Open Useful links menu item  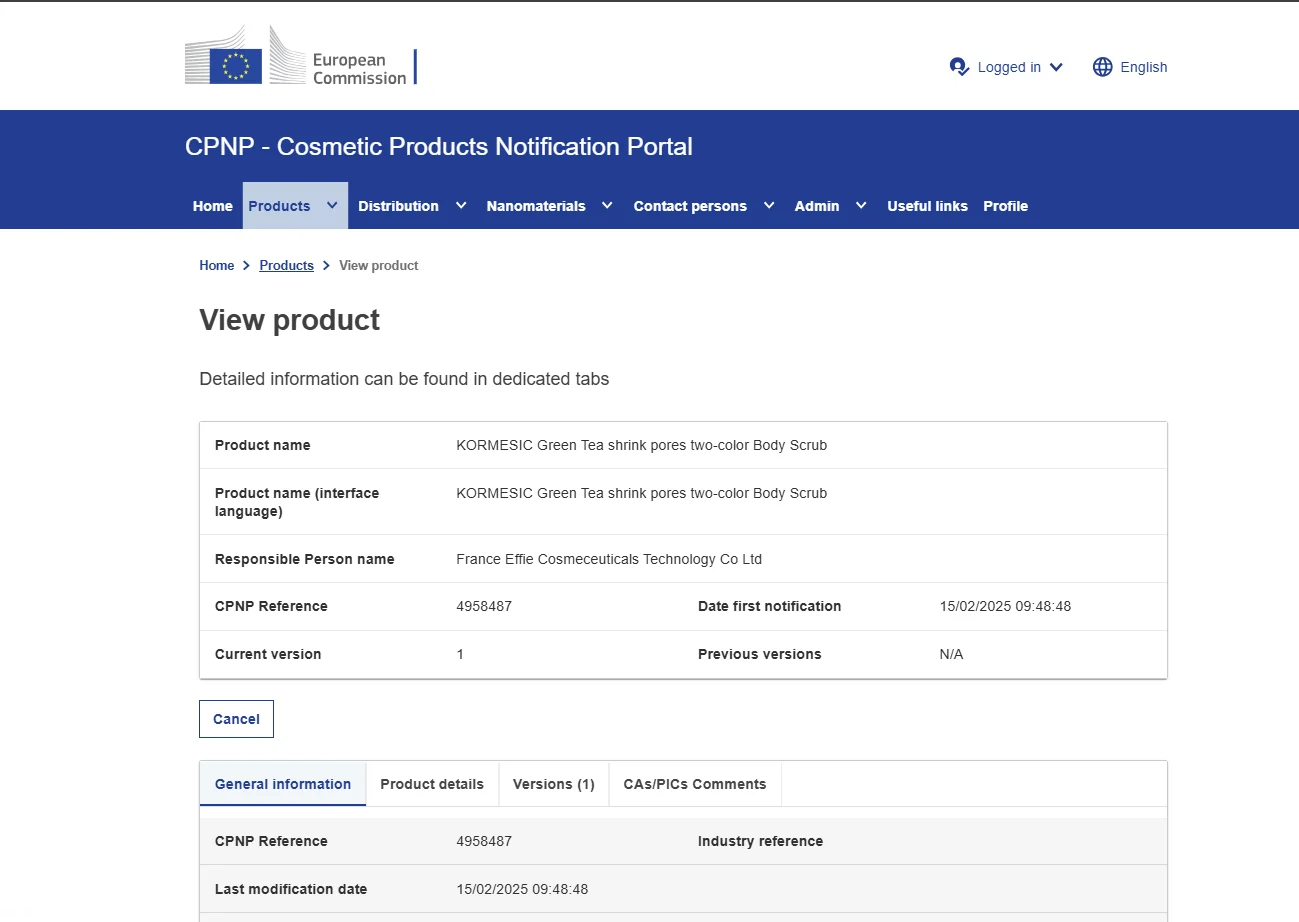927,206
